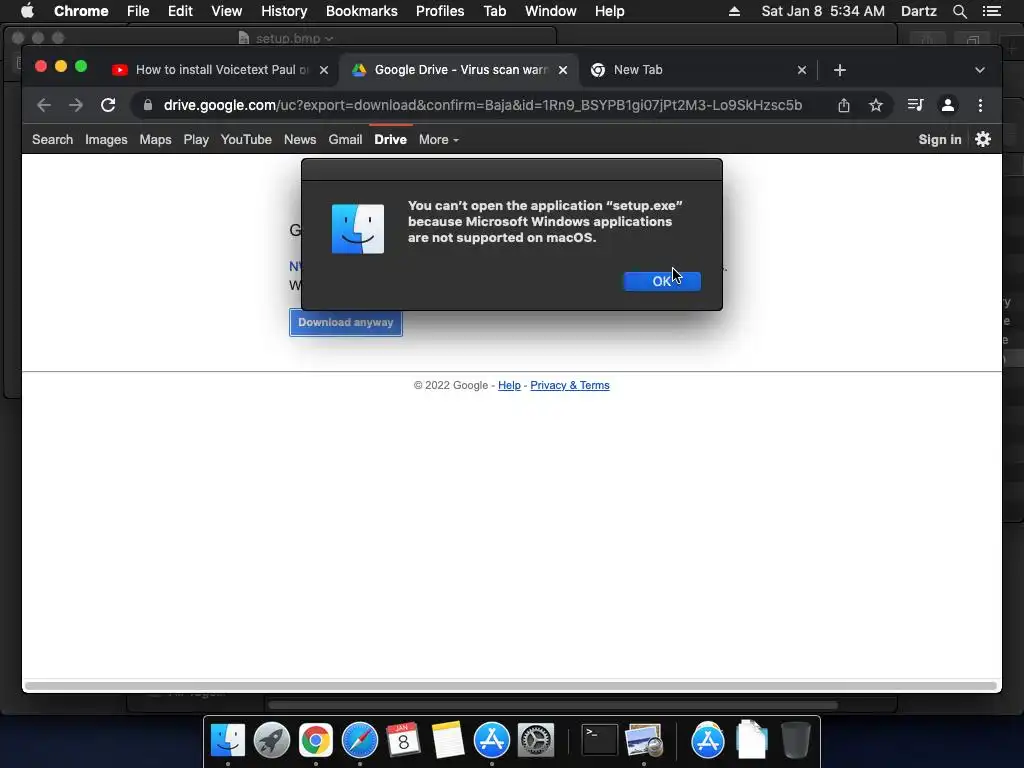The image size is (1024, 768).
Task: Open the media controls playlist icon
Action: coord(915,105)
